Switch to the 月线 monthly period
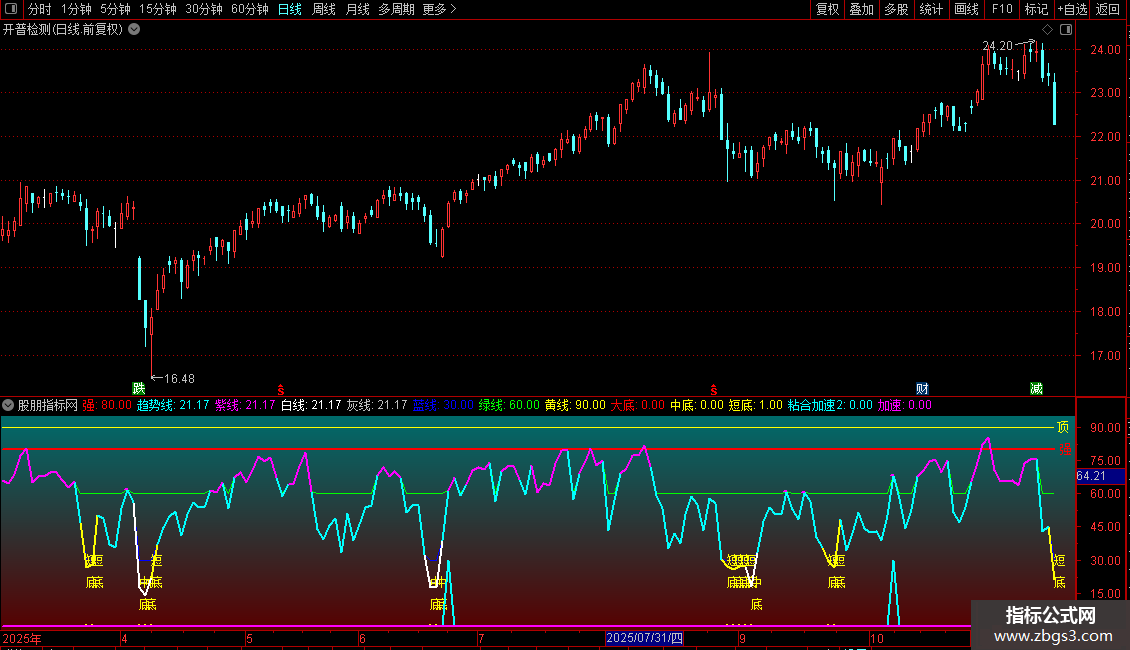This screenshot has width=1130, height=650. [357, 9]
